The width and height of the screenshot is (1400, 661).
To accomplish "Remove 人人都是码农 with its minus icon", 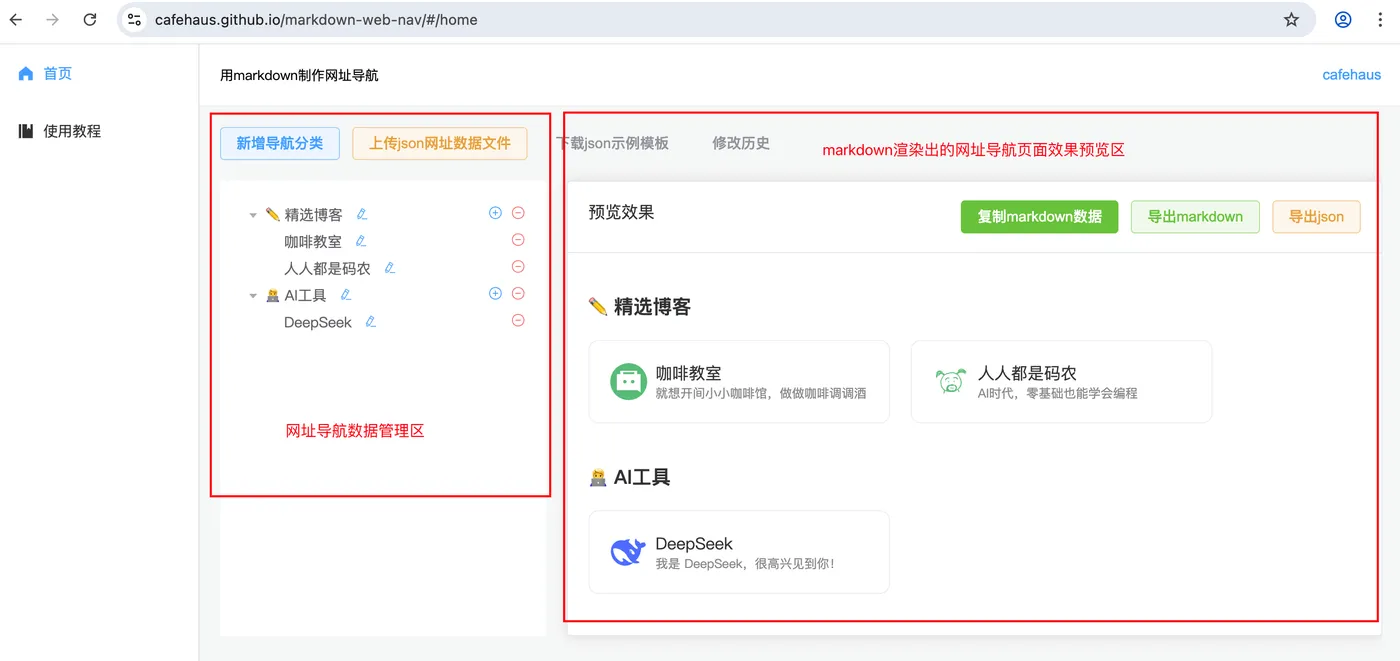I will (x=518, y=267).
